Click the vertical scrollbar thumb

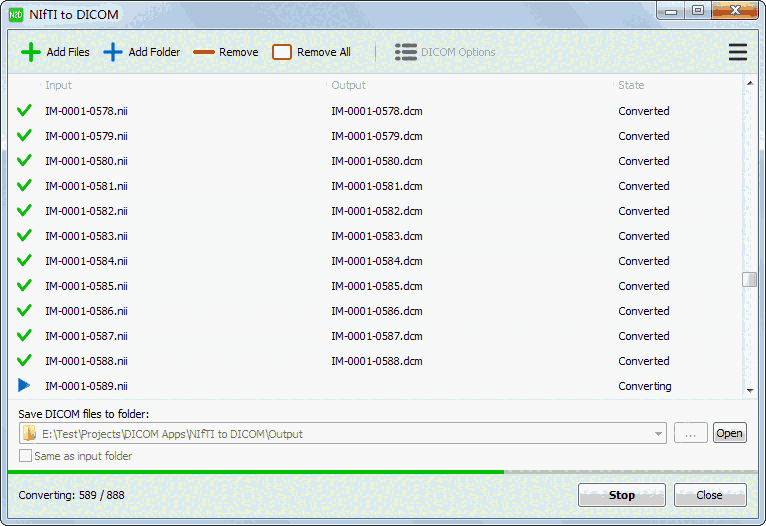click(749, 279)
